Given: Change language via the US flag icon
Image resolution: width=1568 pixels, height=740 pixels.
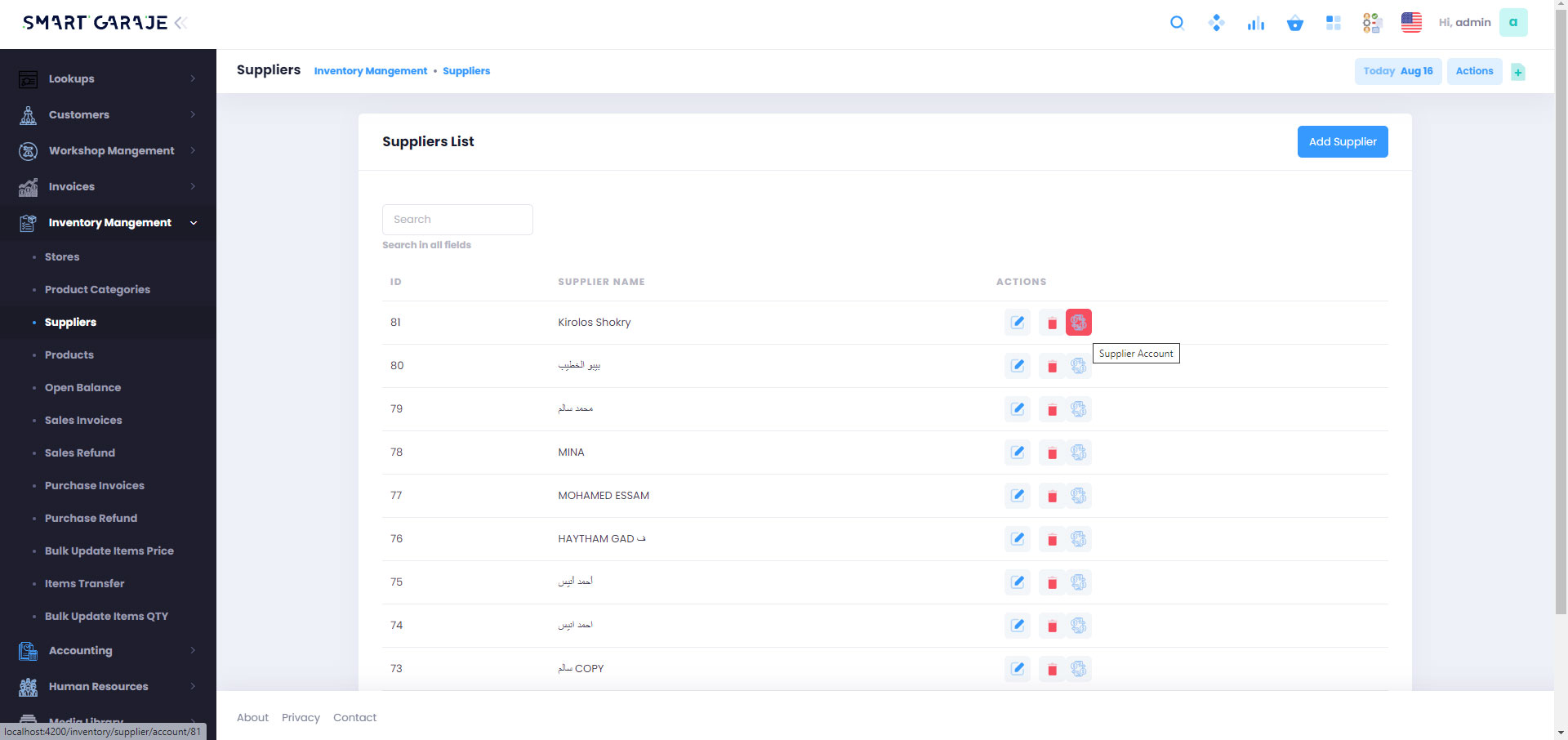Looking at the screenshot, I should 1411,23.
